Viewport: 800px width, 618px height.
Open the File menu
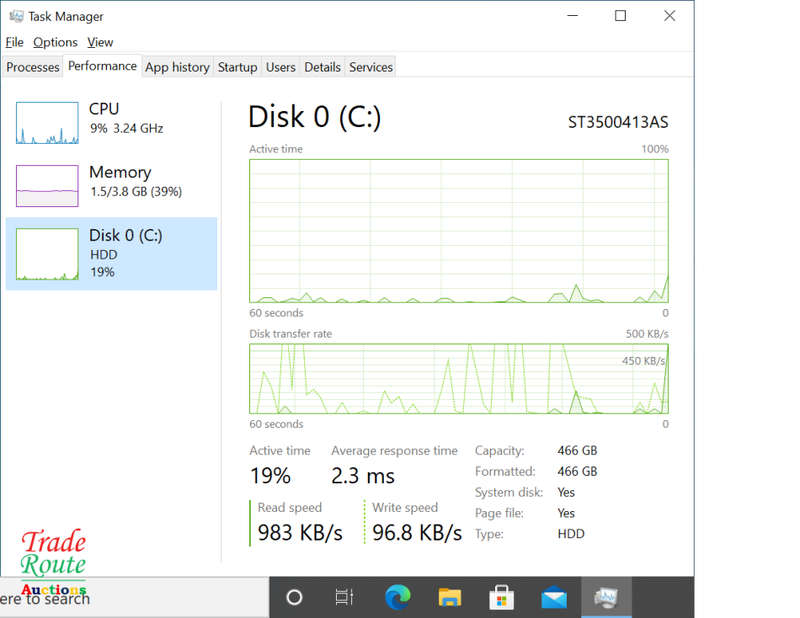[14, 42]
